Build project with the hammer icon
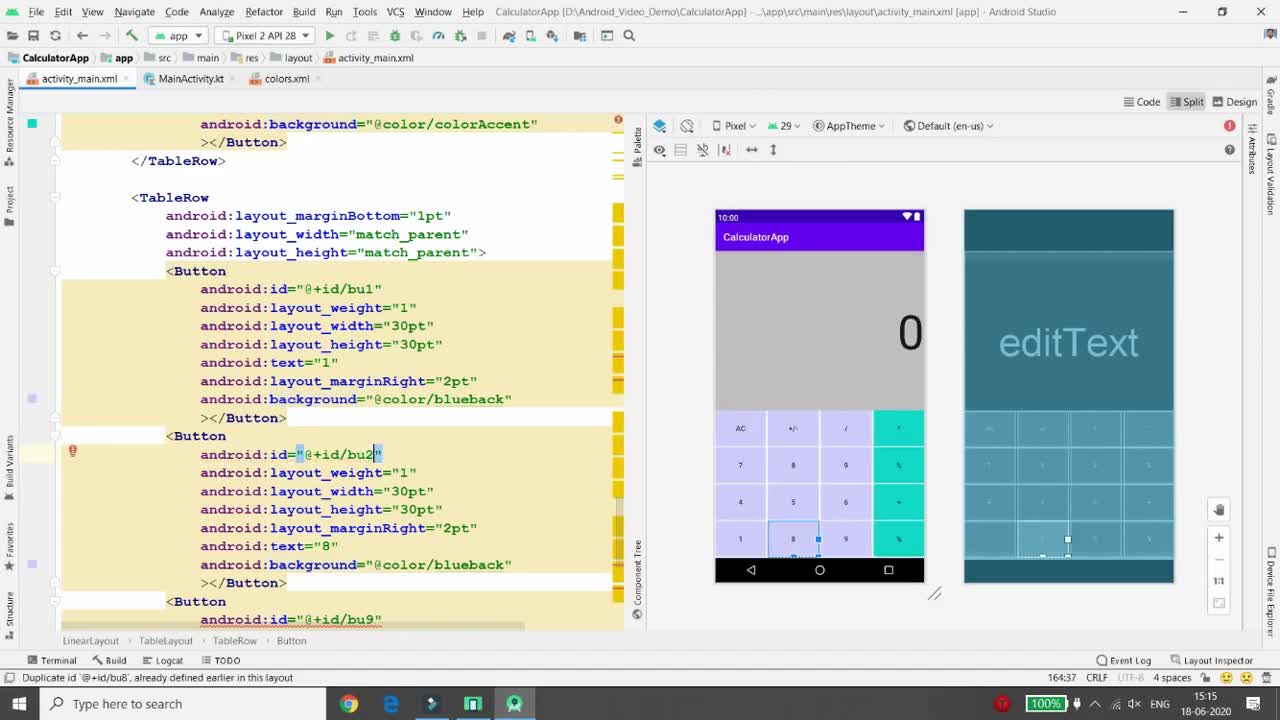This screenshot has height=720, width=1280. (132, 36)
